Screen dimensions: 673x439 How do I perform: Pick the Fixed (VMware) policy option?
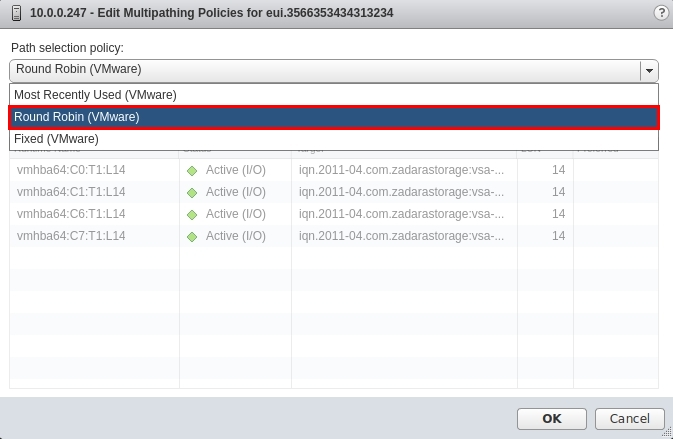[56, 139]
